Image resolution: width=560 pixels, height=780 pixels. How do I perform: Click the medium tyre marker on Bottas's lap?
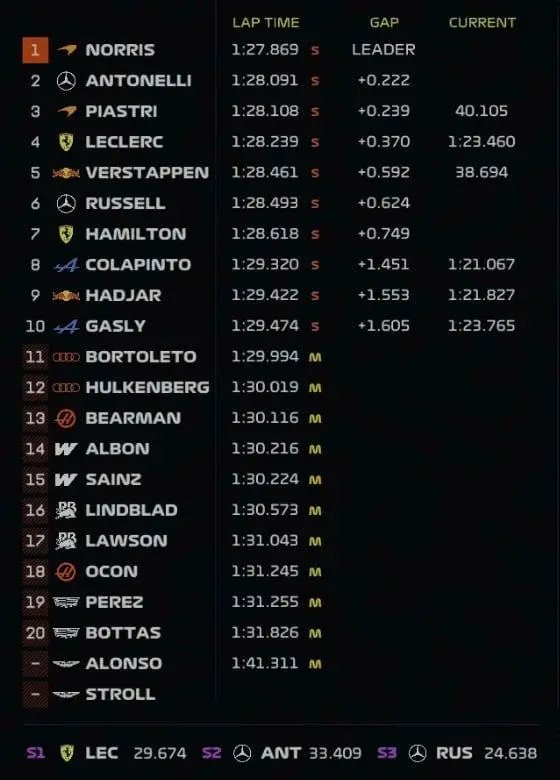point(315,633)
